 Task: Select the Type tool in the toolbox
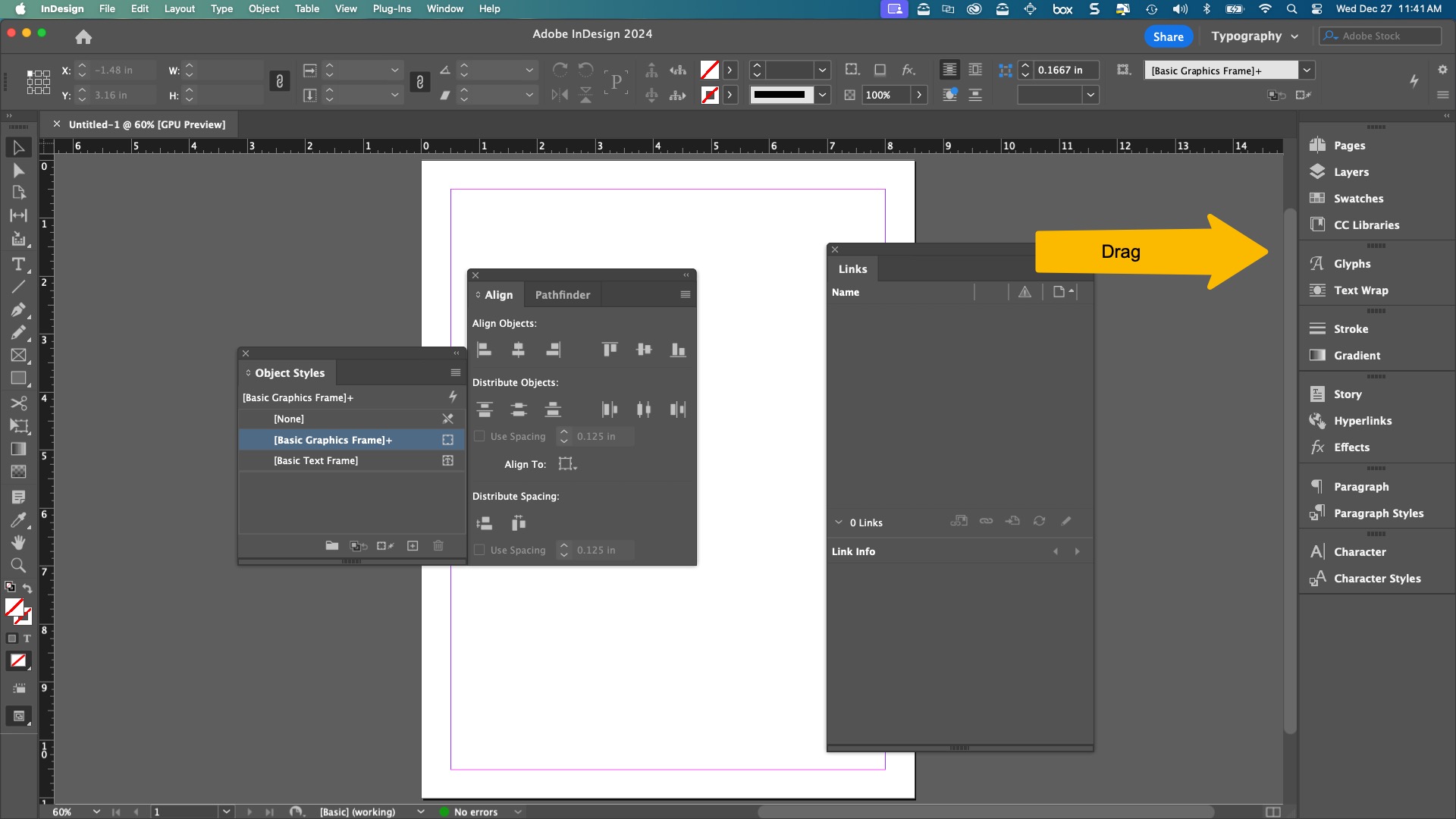[18, 264]
